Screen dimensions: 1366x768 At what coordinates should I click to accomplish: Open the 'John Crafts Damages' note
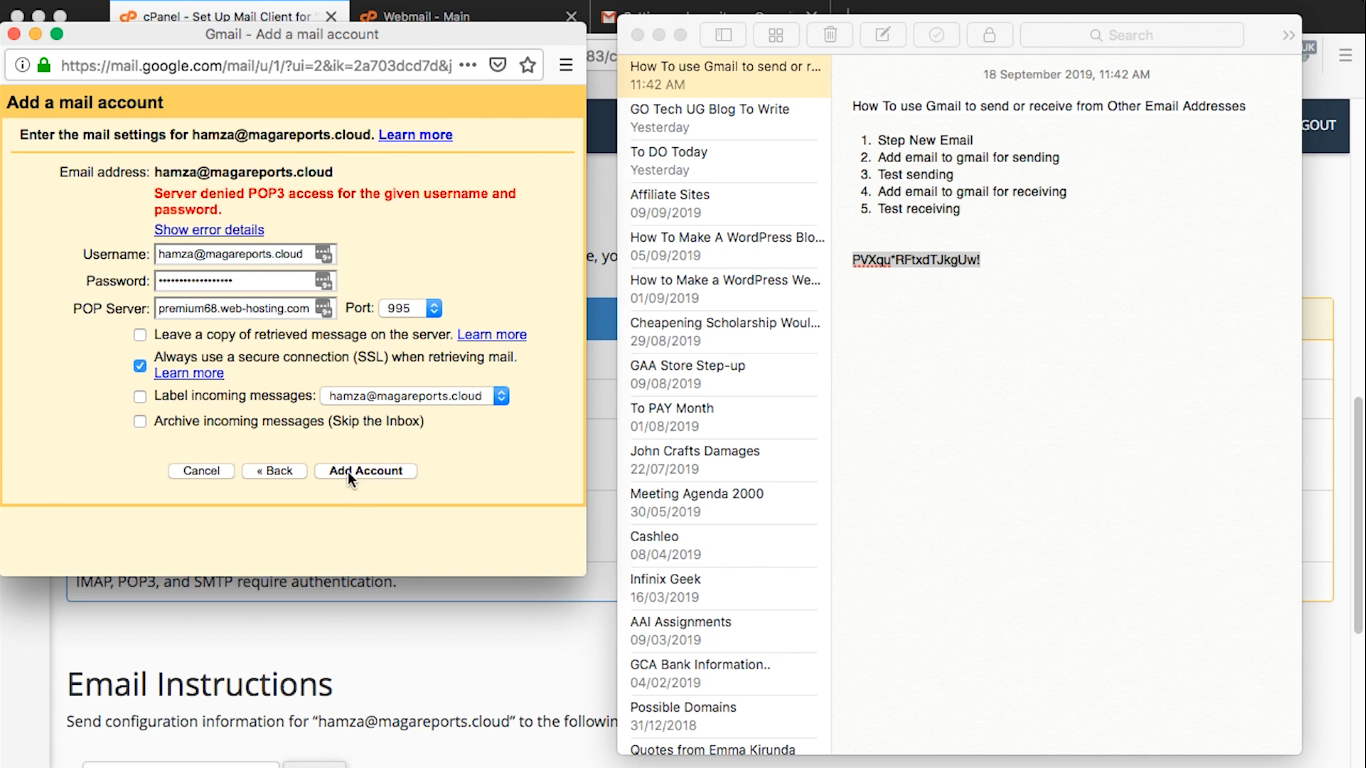[x=724, y=460]
